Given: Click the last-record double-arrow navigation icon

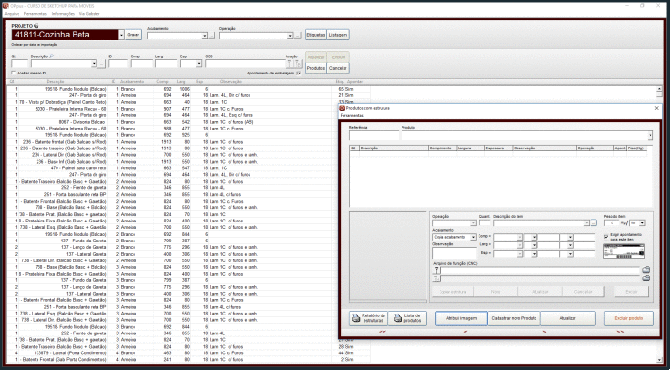Looking at the screenshot, I should 620,332.
